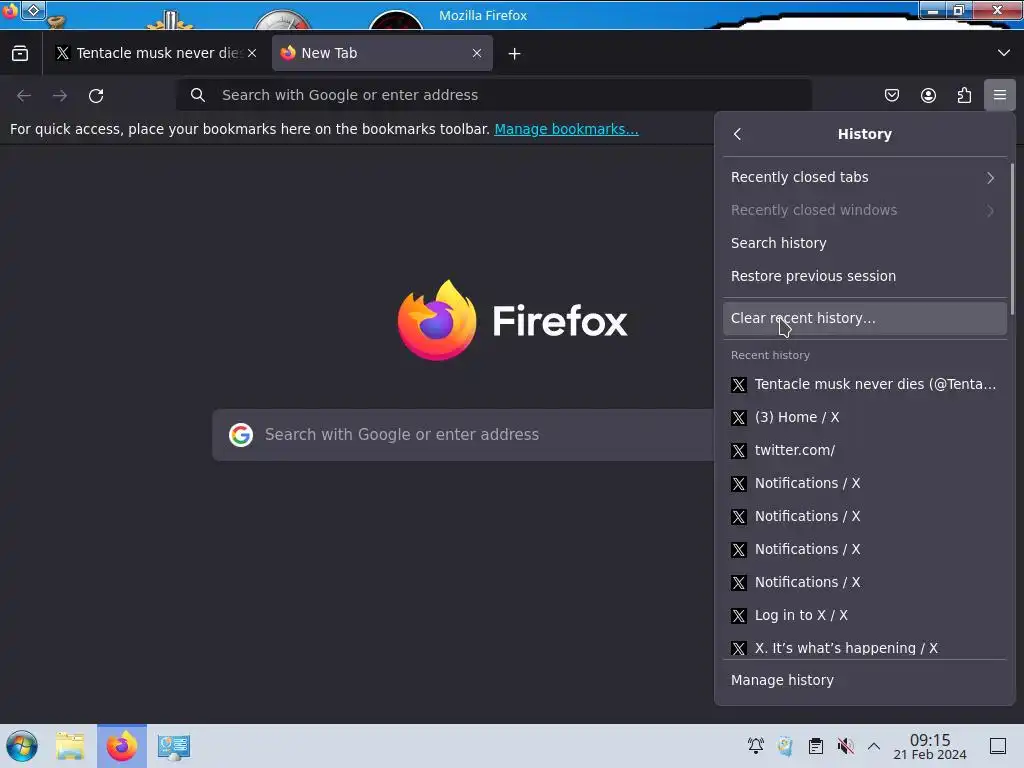Open Manage history at panel bottom
The height and width of the screenshot is (768, 1024).
pyautogui.click(x=865, y=680)
